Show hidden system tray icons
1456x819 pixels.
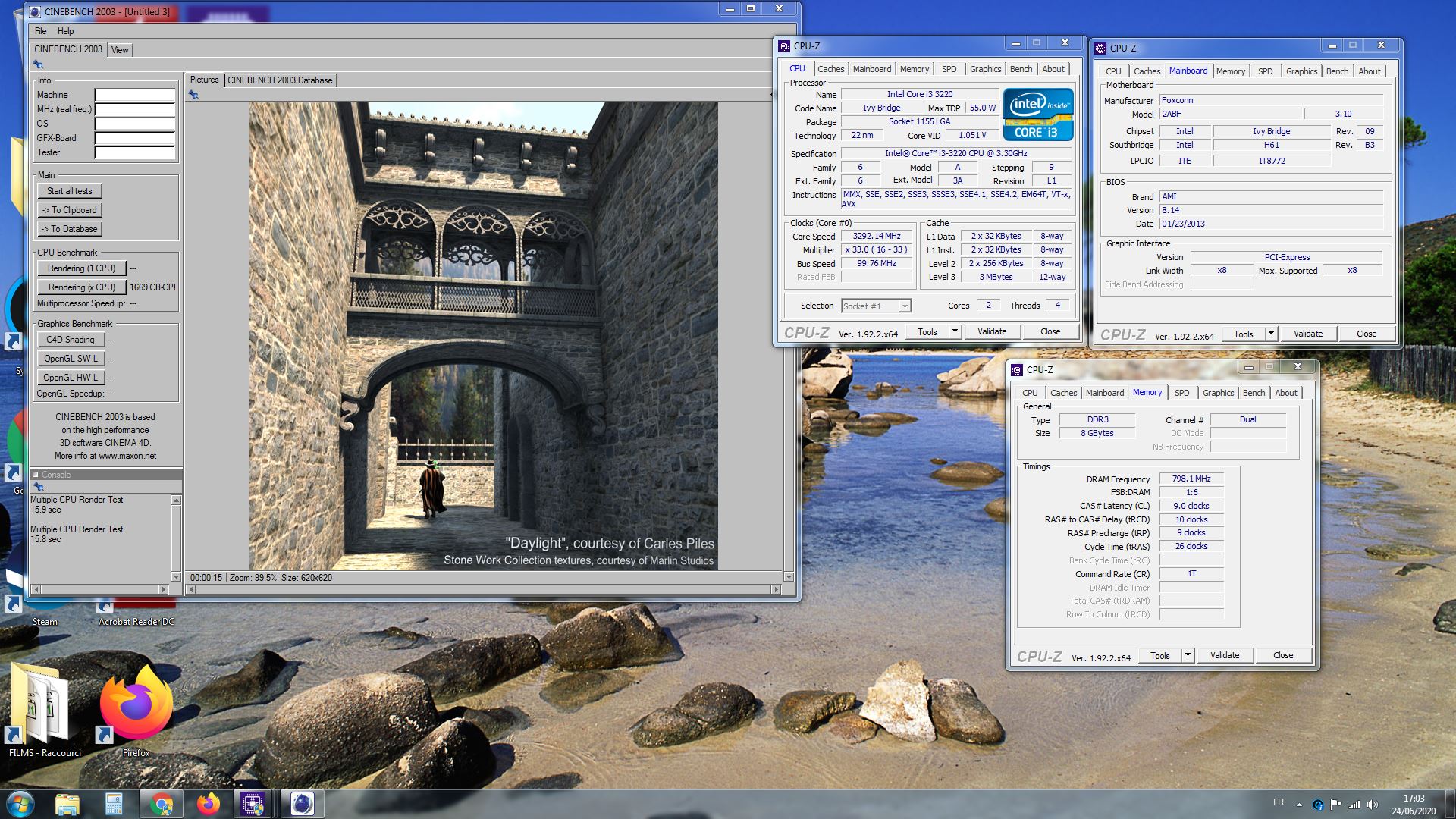click(1299, 805)
